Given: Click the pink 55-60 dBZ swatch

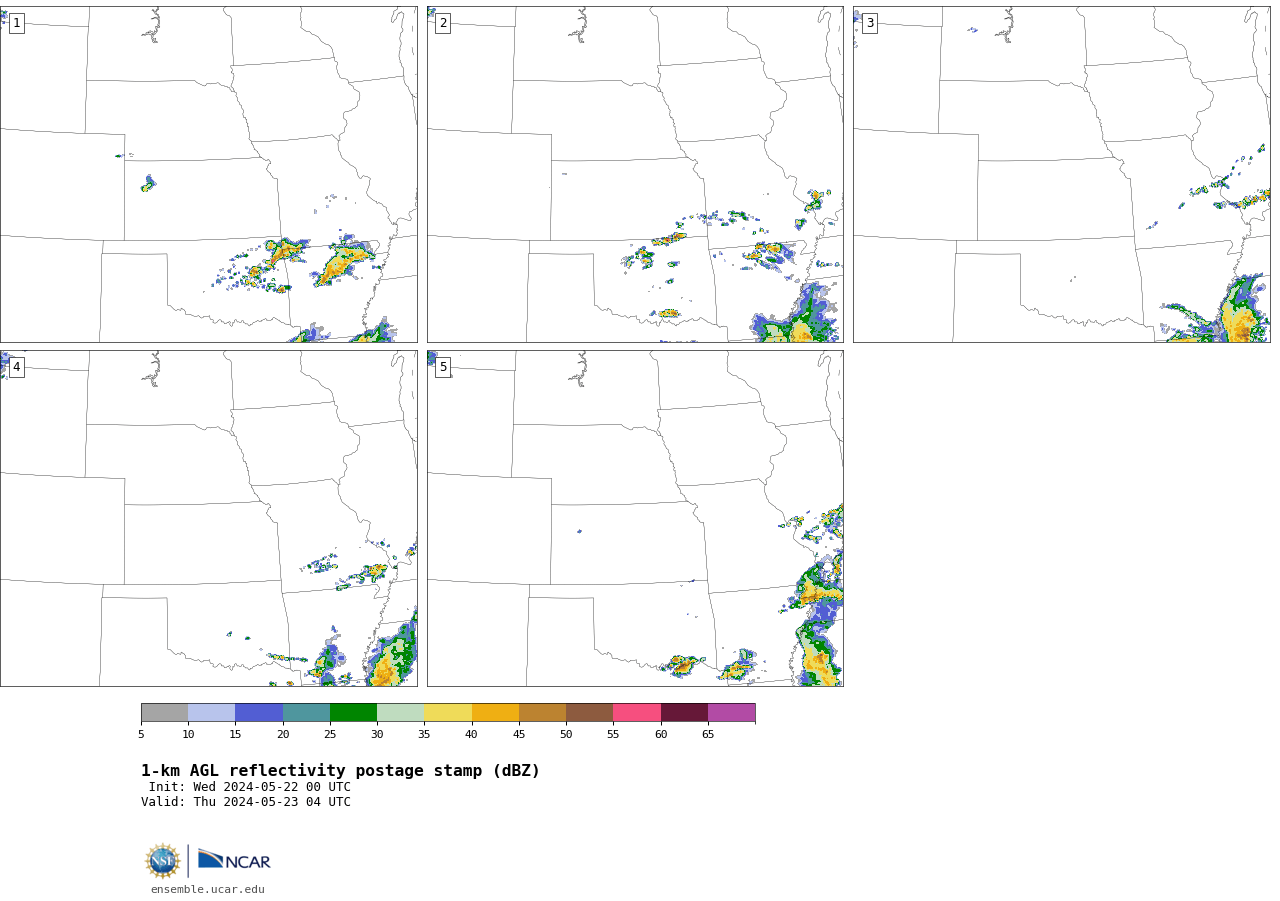Looking at the screenshot, I should 637,712.
